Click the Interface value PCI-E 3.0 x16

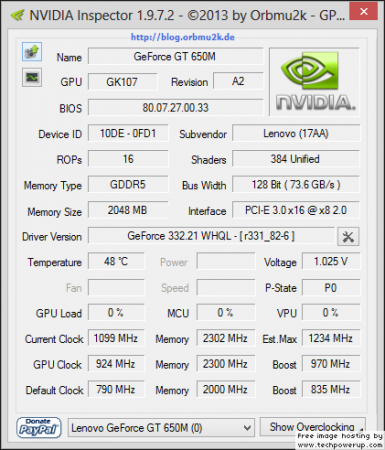coord(296,210)
